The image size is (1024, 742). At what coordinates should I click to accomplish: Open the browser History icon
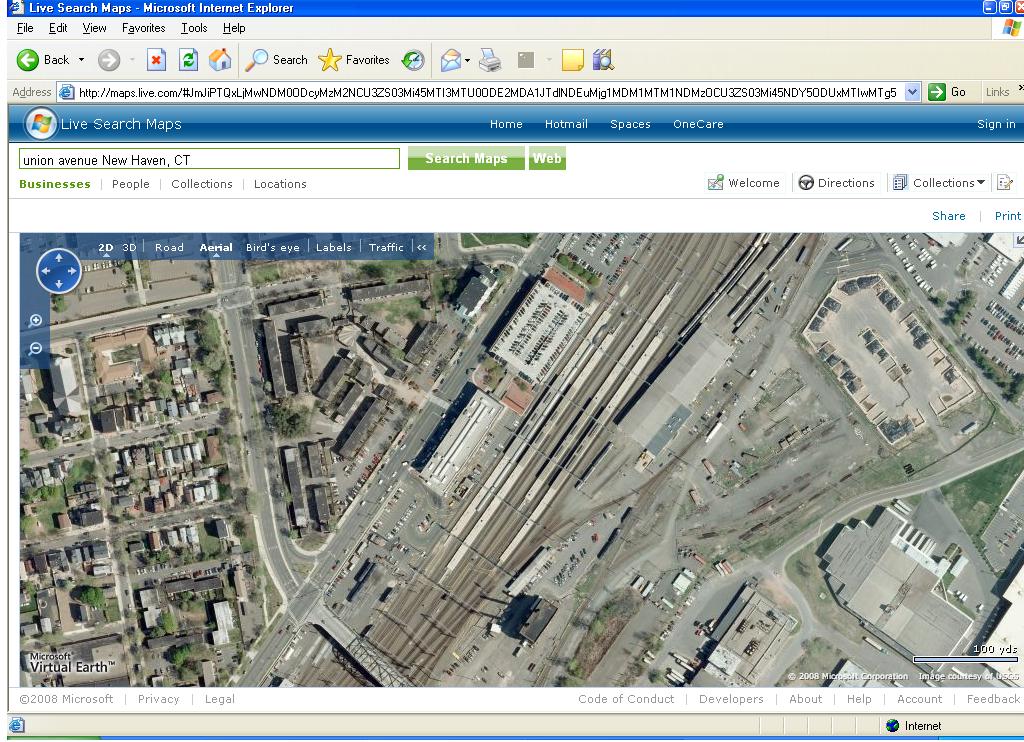[413, 60]
